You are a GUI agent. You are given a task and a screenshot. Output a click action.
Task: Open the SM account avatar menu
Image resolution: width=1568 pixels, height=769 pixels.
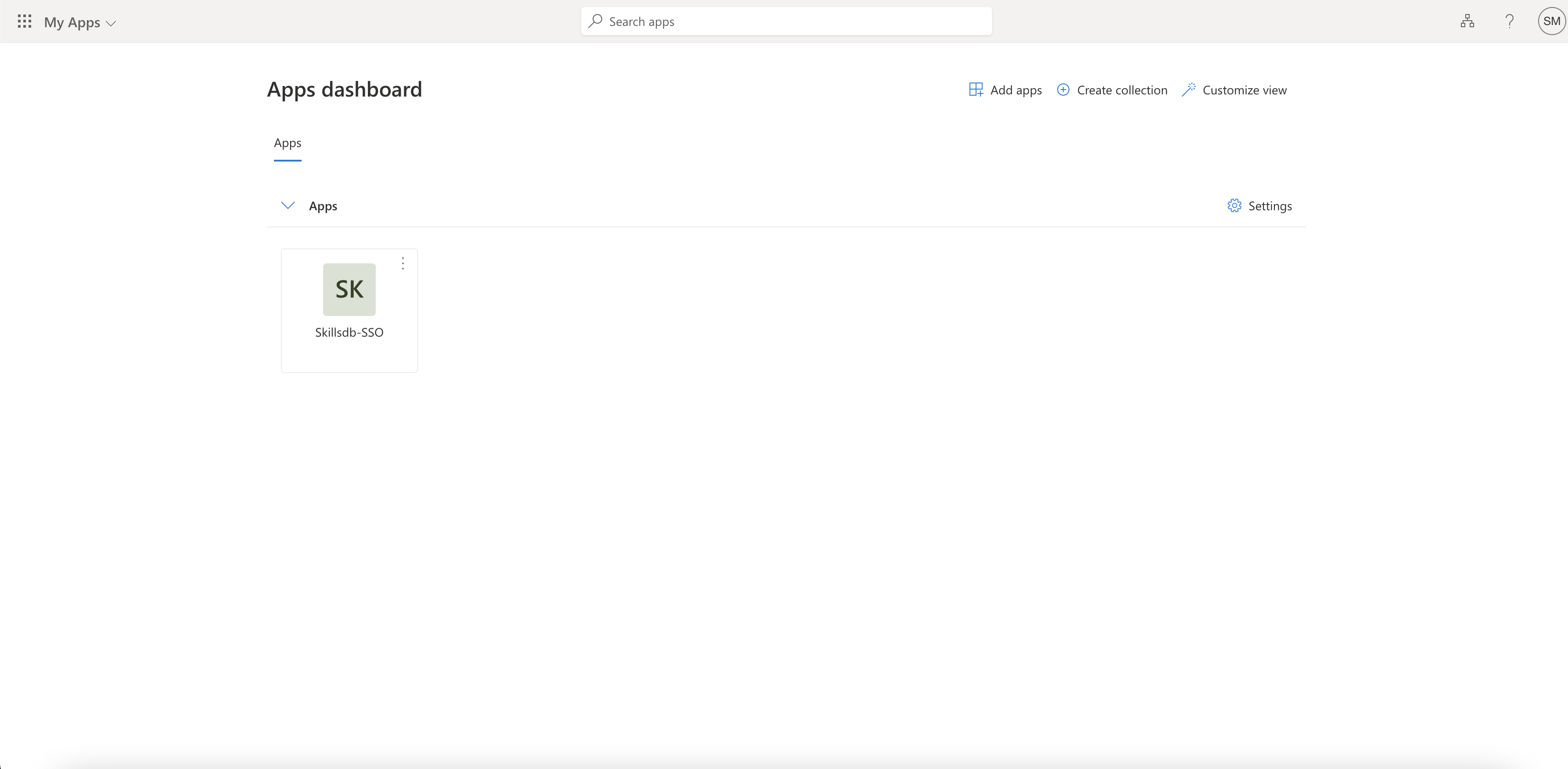[1551, 22]
